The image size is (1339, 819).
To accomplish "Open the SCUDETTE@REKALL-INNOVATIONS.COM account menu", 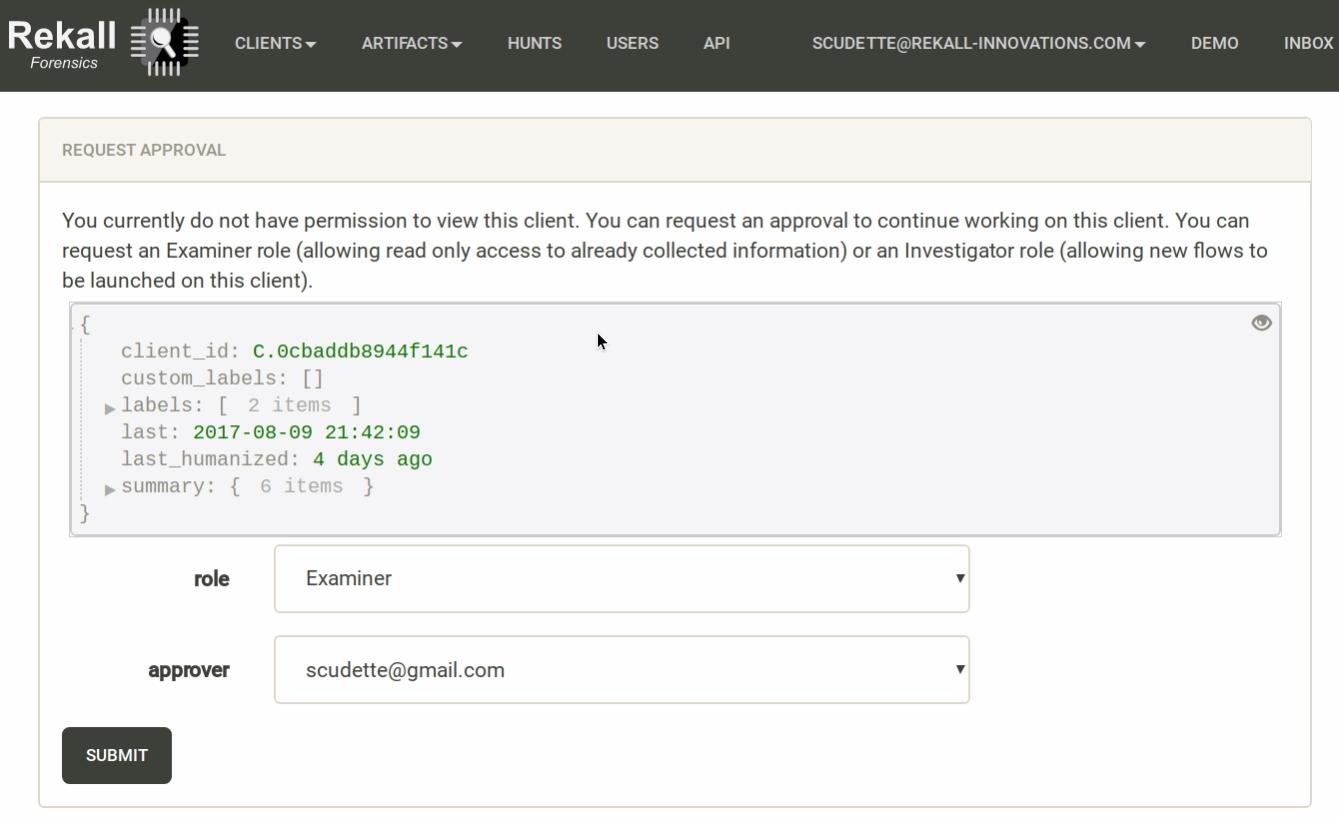I will [x=978, y=43].
